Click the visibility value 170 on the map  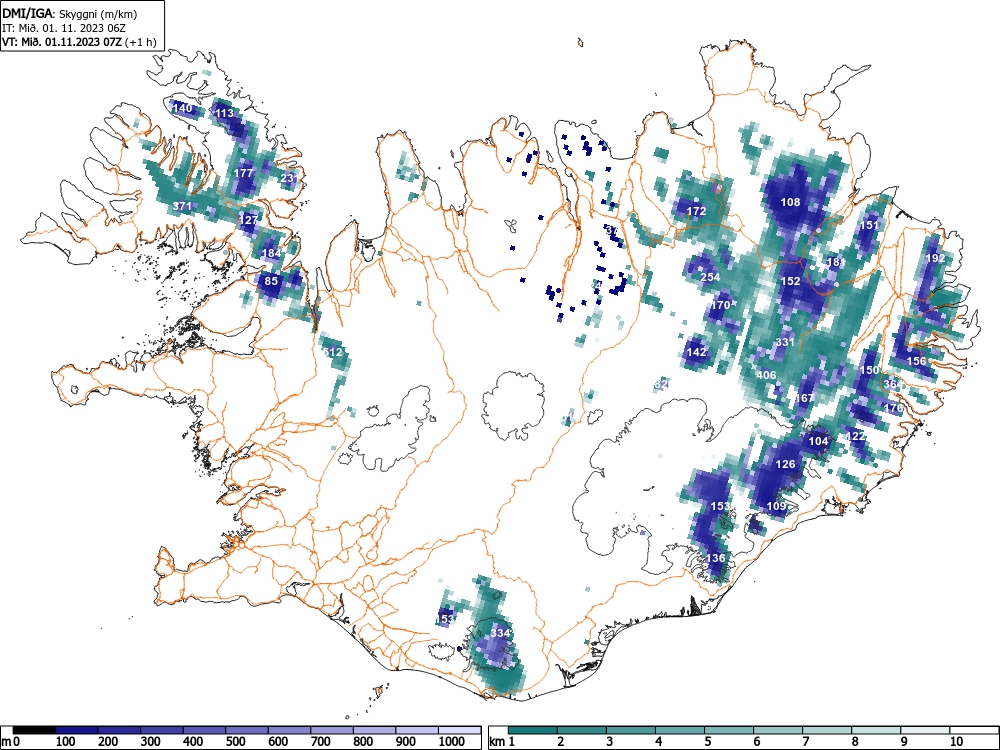(x=720, y=305)
